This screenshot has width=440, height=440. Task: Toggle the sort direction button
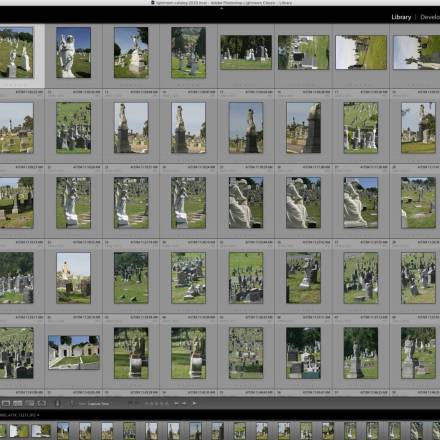(71, 403)
